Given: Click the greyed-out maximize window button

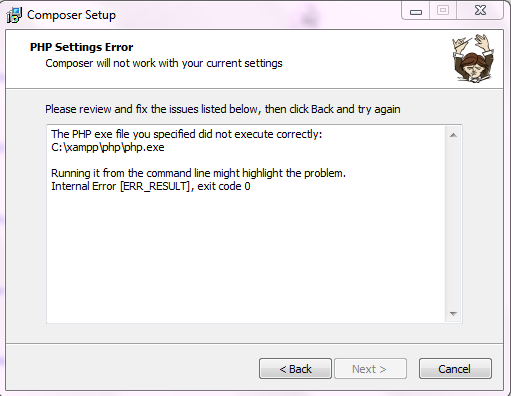Looking at the screenshot, I should click(x=443, y=11).
